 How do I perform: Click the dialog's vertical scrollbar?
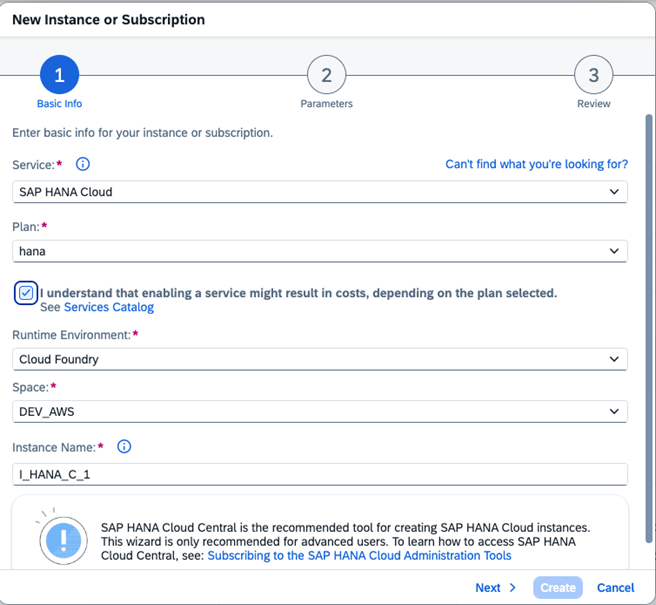[x=649, y=300]
